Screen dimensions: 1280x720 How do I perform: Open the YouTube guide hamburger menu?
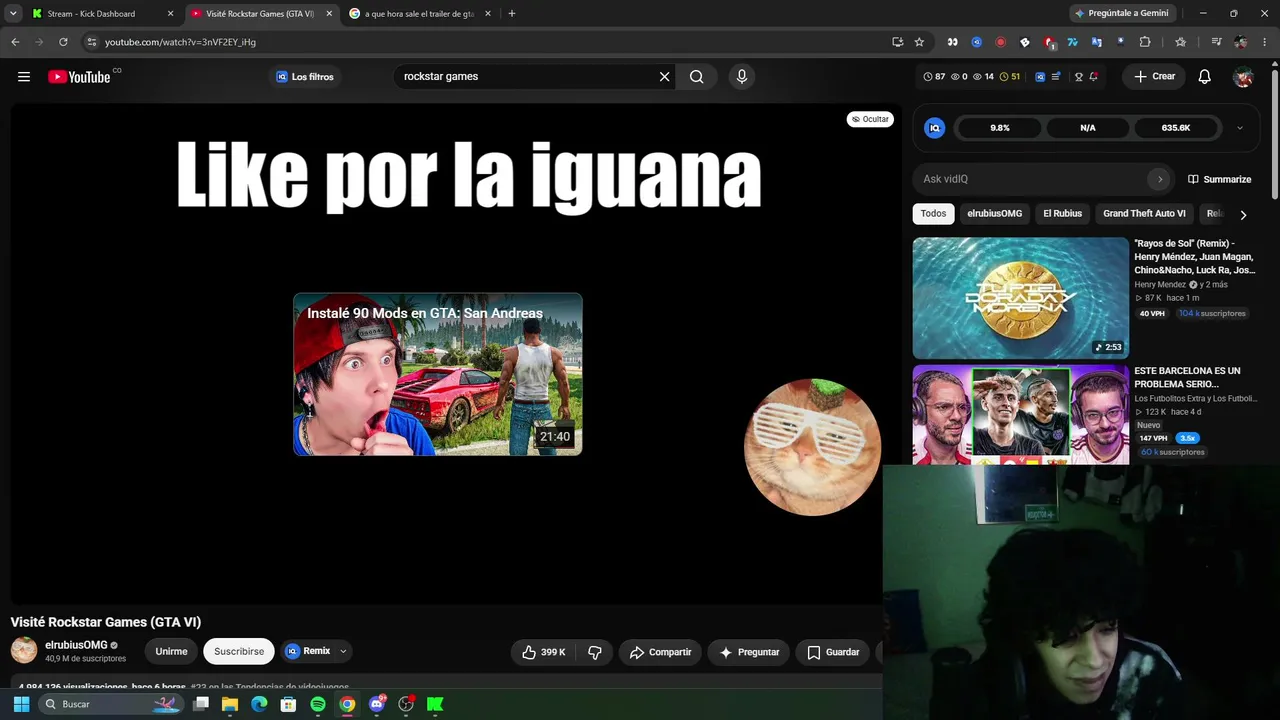23,77
